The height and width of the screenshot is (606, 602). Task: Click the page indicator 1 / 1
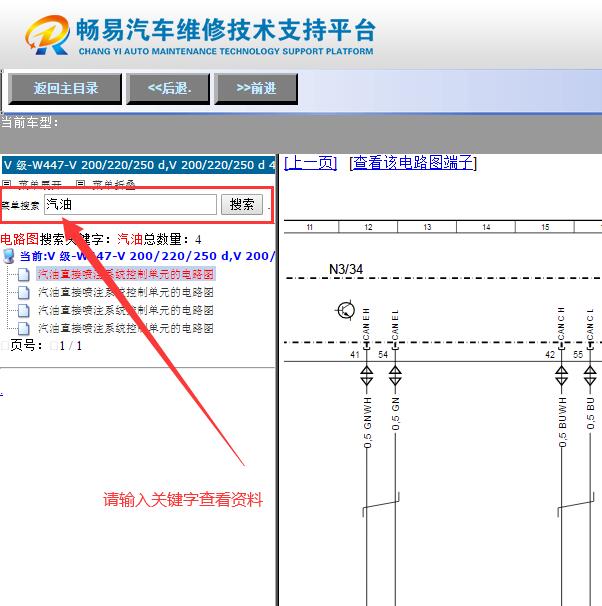pyautogui.click(x=71, y=346)
